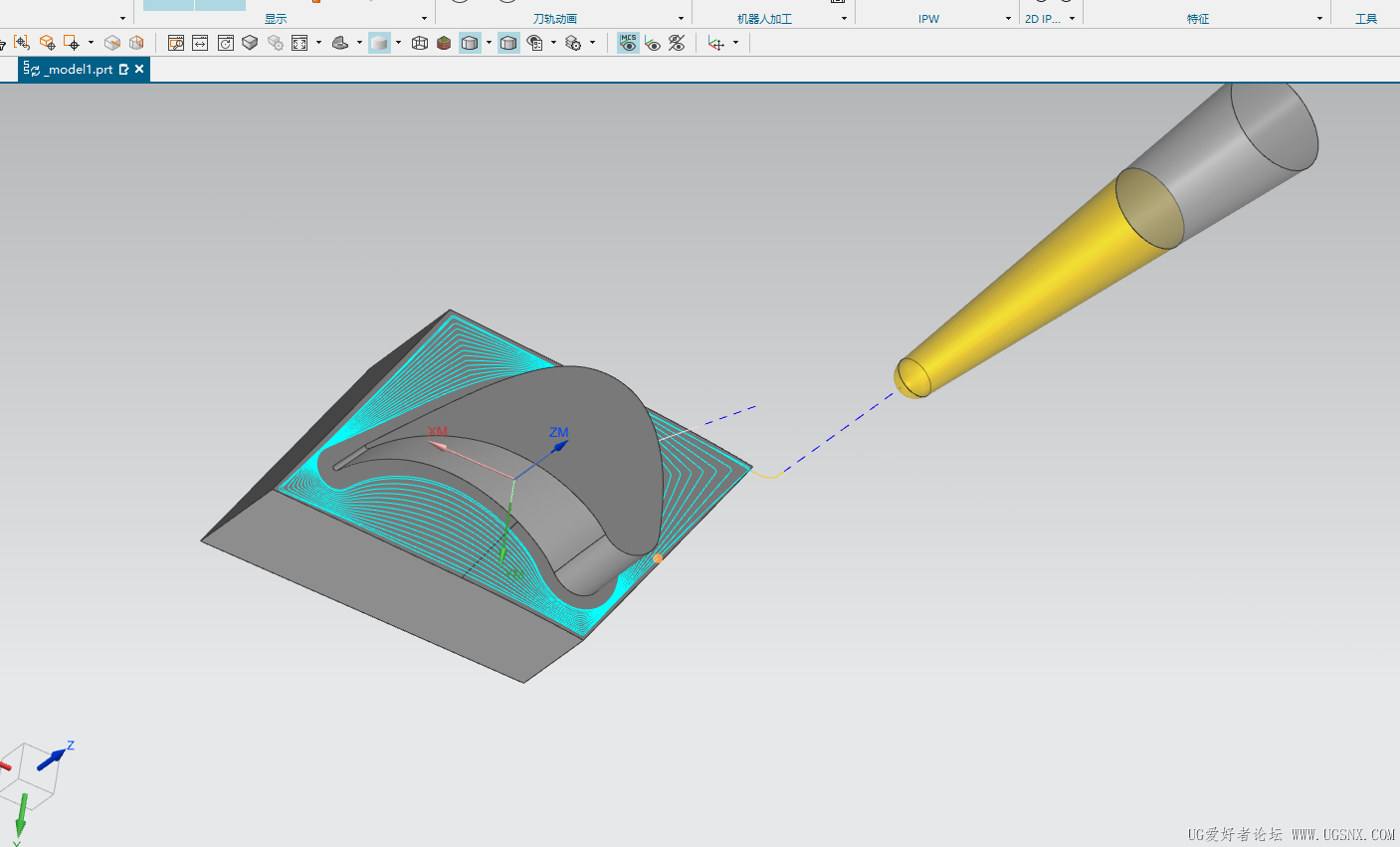Click the ZM axis label on the part
The width and height of the screenshot is (1400, 847).
559,432
